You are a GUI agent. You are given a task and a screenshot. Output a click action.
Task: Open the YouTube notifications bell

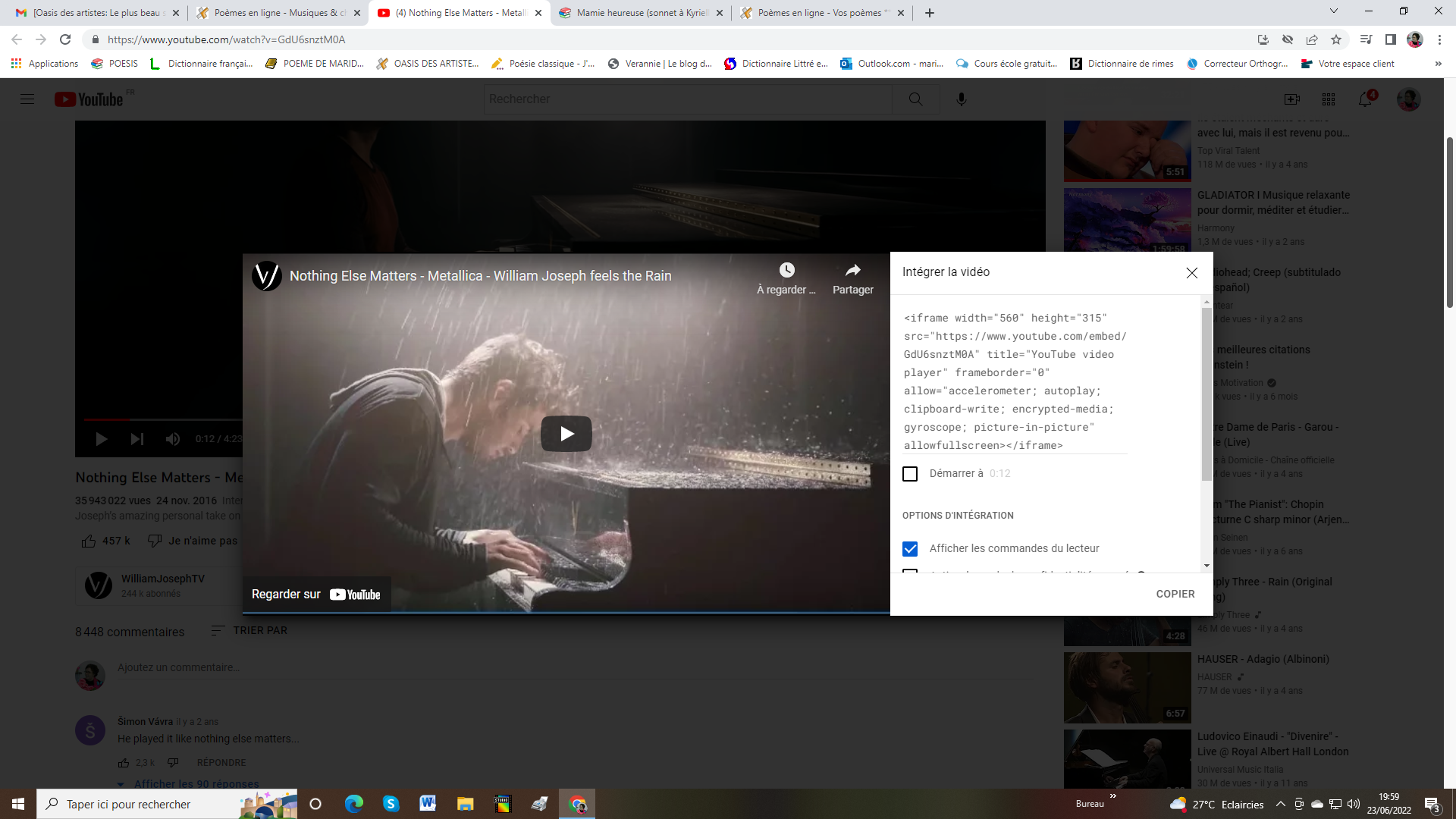click(1365, 99)
